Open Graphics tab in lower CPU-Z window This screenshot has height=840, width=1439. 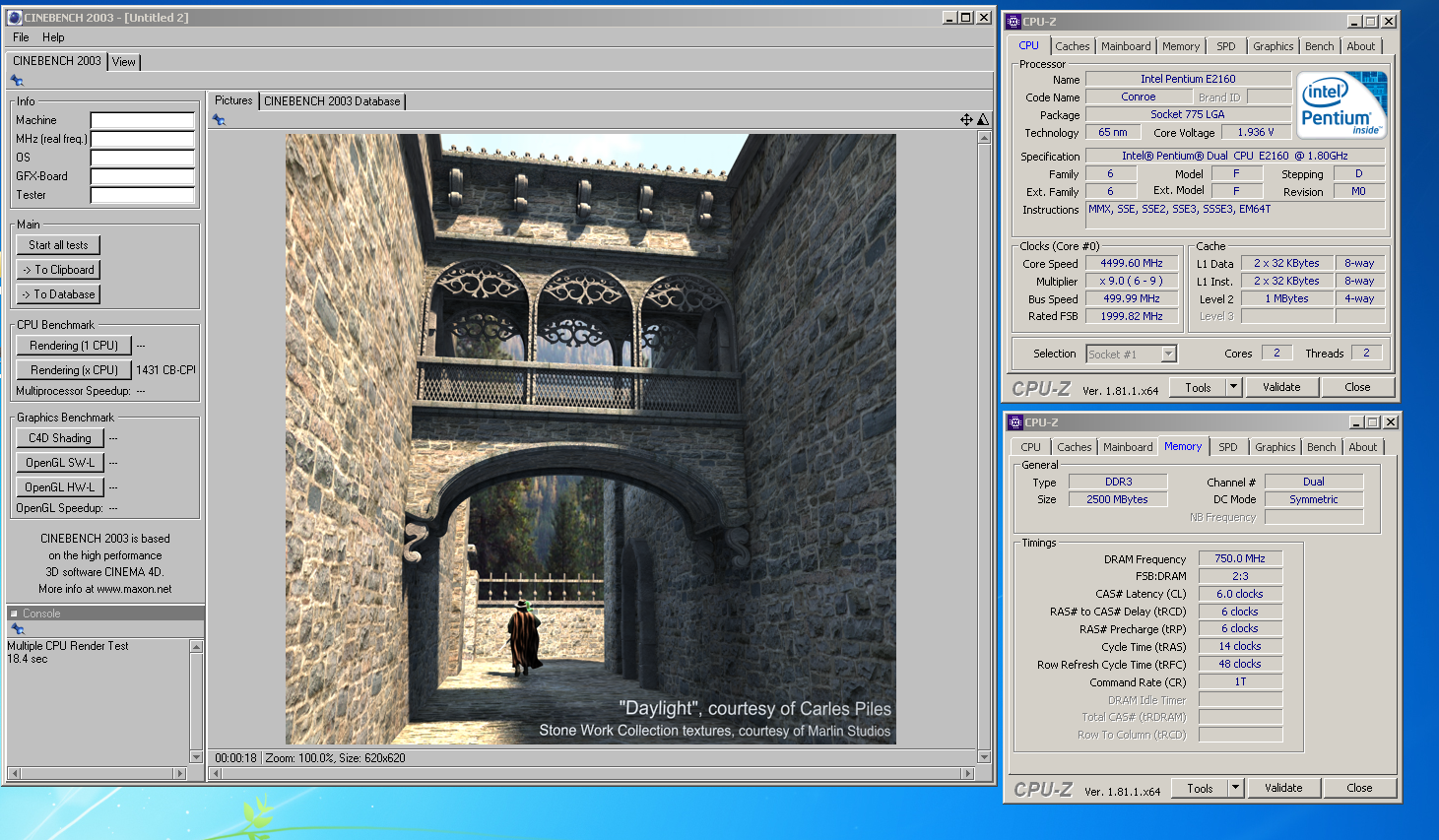[1275, 447]
